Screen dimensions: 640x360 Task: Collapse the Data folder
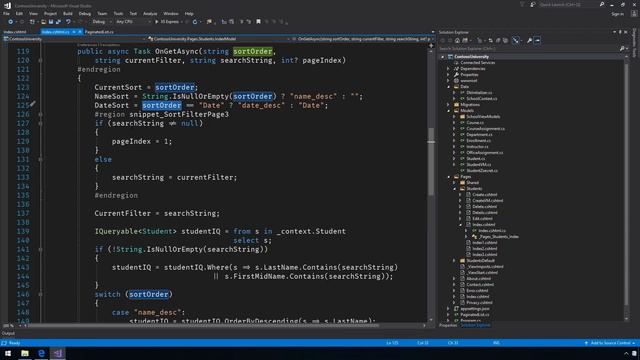pos(449,87)
